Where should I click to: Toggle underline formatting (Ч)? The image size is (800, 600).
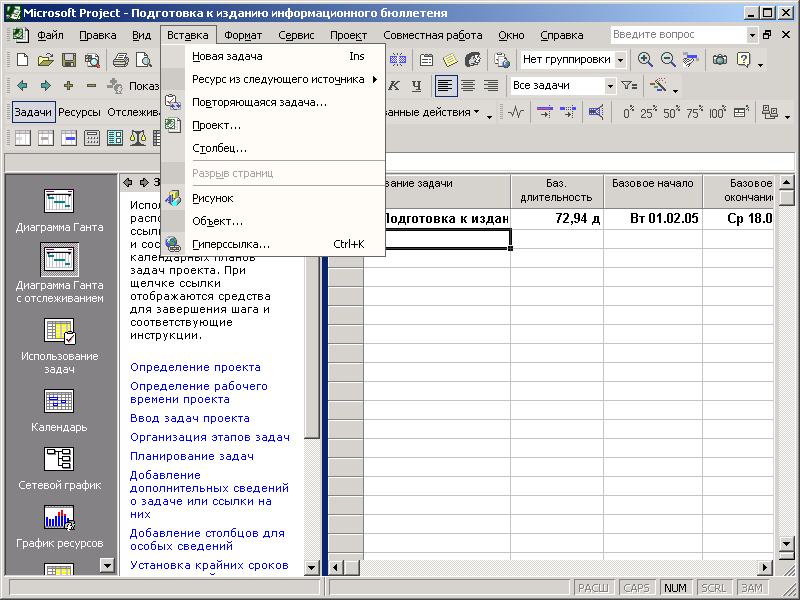(417, 86)
